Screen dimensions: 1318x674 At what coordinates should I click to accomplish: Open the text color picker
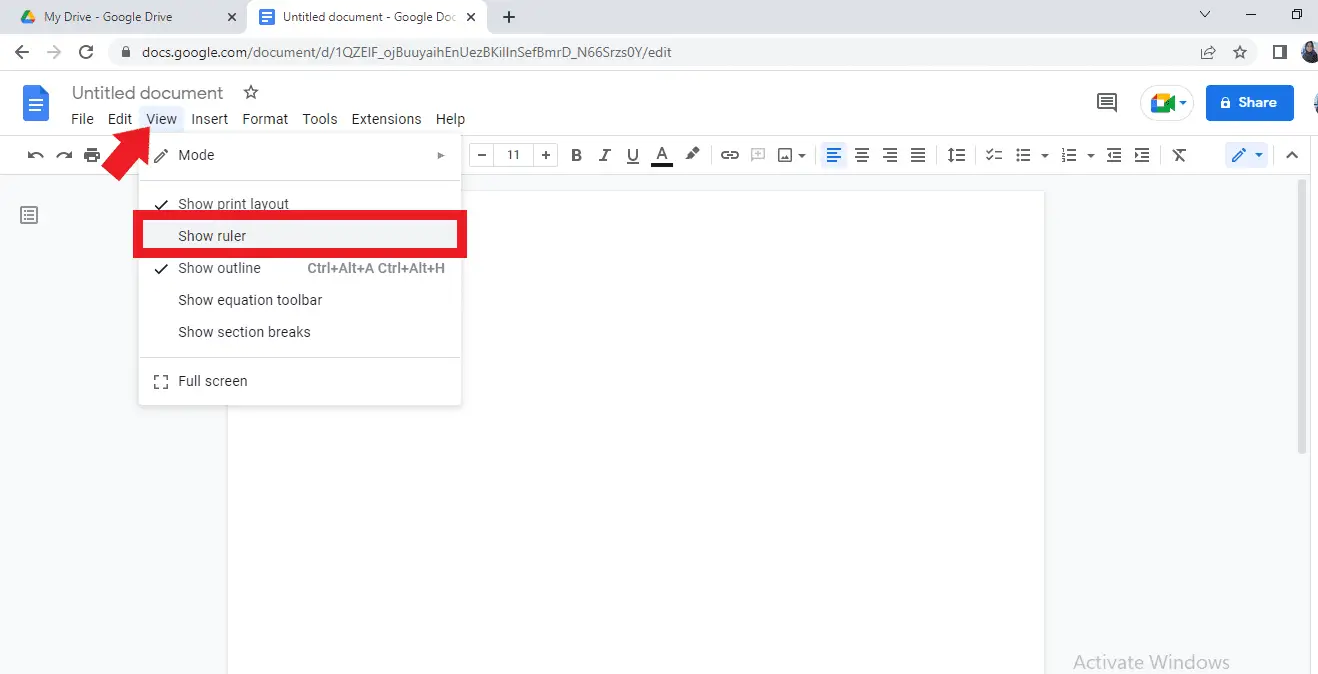click(x=661, y=155)
